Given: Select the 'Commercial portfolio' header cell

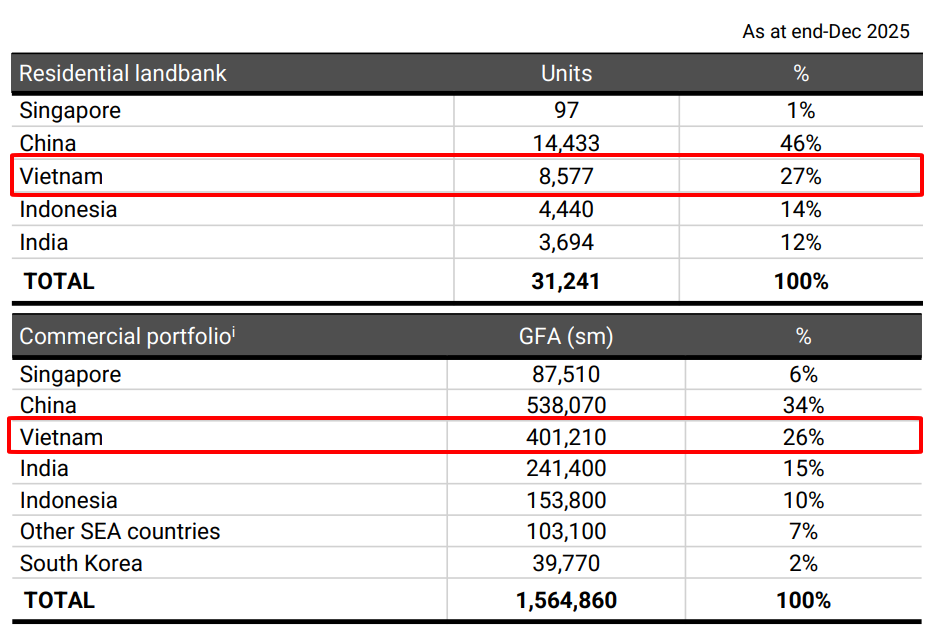Looking at the screenshot, I should [127, 336].
